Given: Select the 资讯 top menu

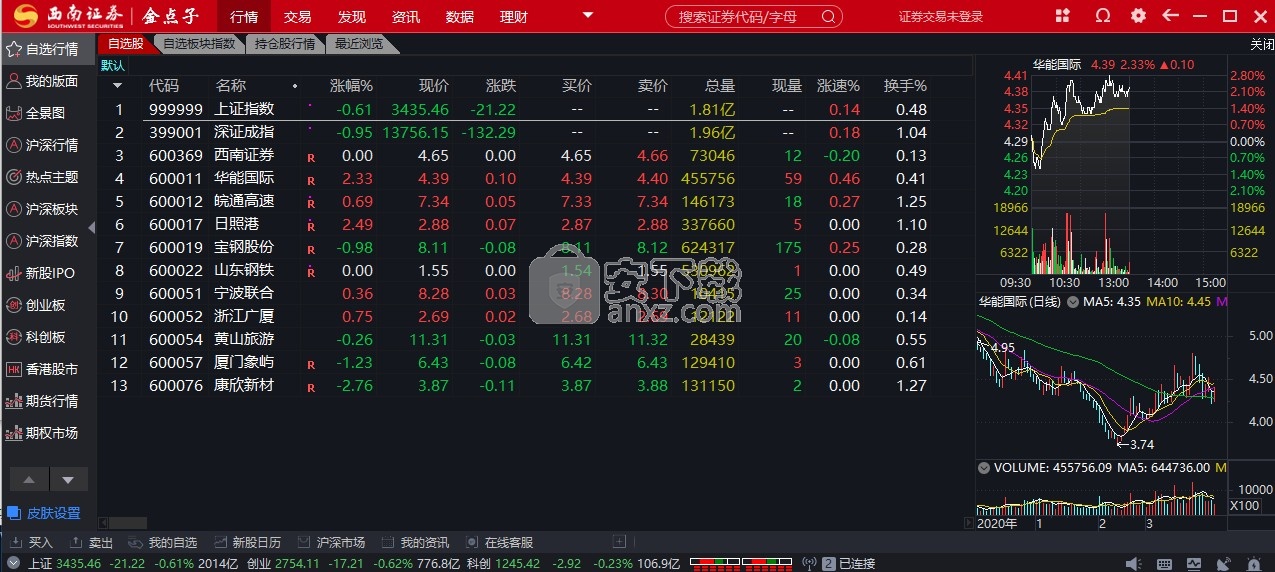Looking at the screenshot, I should pos(405,17).
